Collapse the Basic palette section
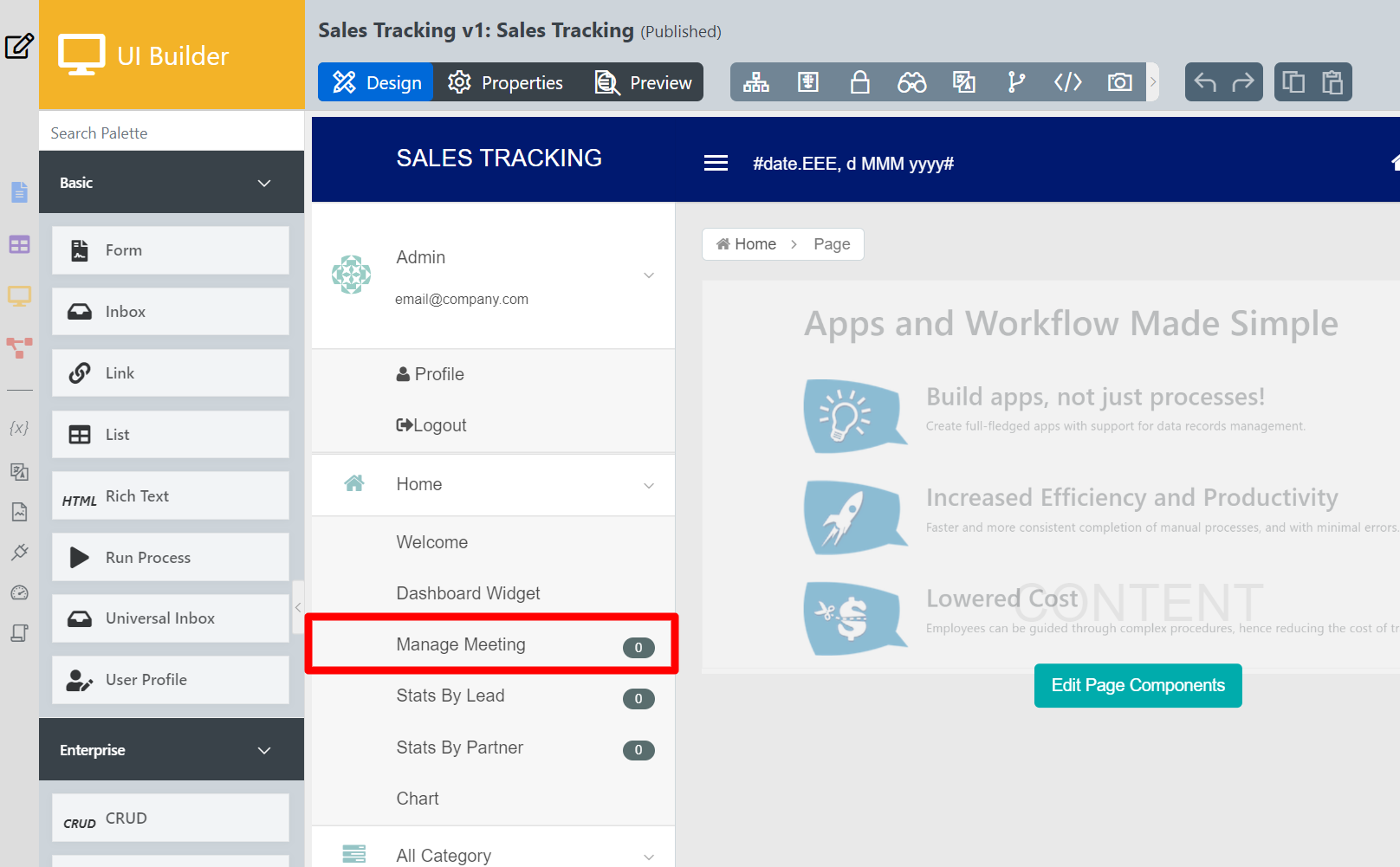Screen dimensions: 1400x867 click(x=264, y=183)
